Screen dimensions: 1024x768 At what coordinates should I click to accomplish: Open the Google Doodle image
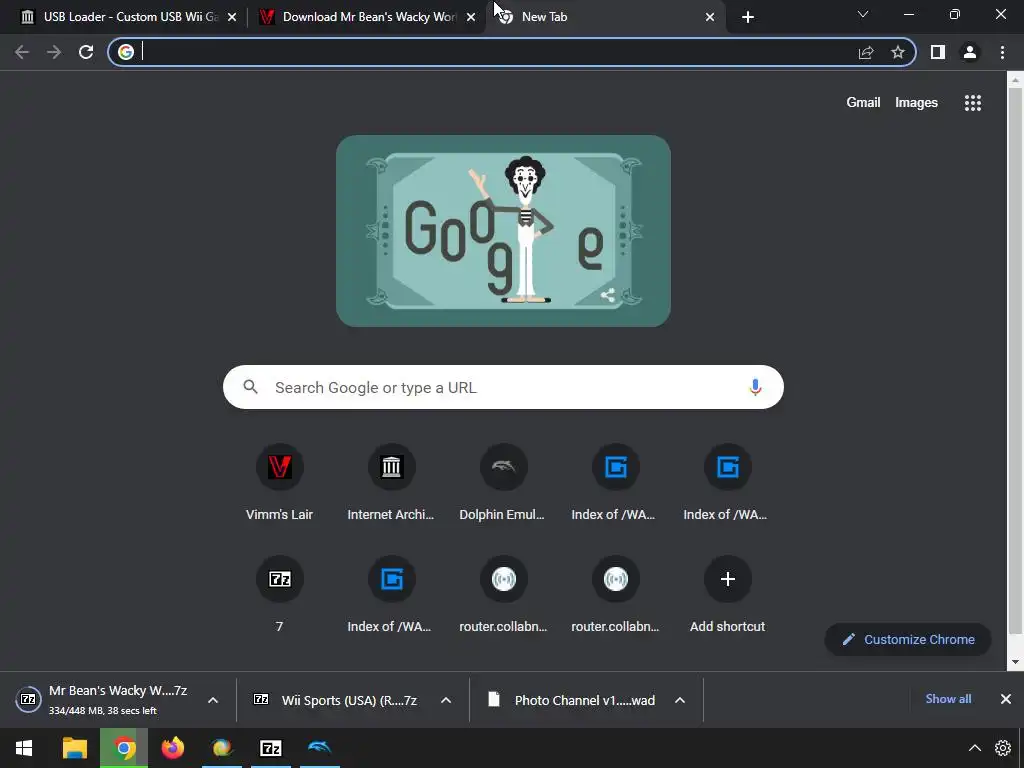503,231
